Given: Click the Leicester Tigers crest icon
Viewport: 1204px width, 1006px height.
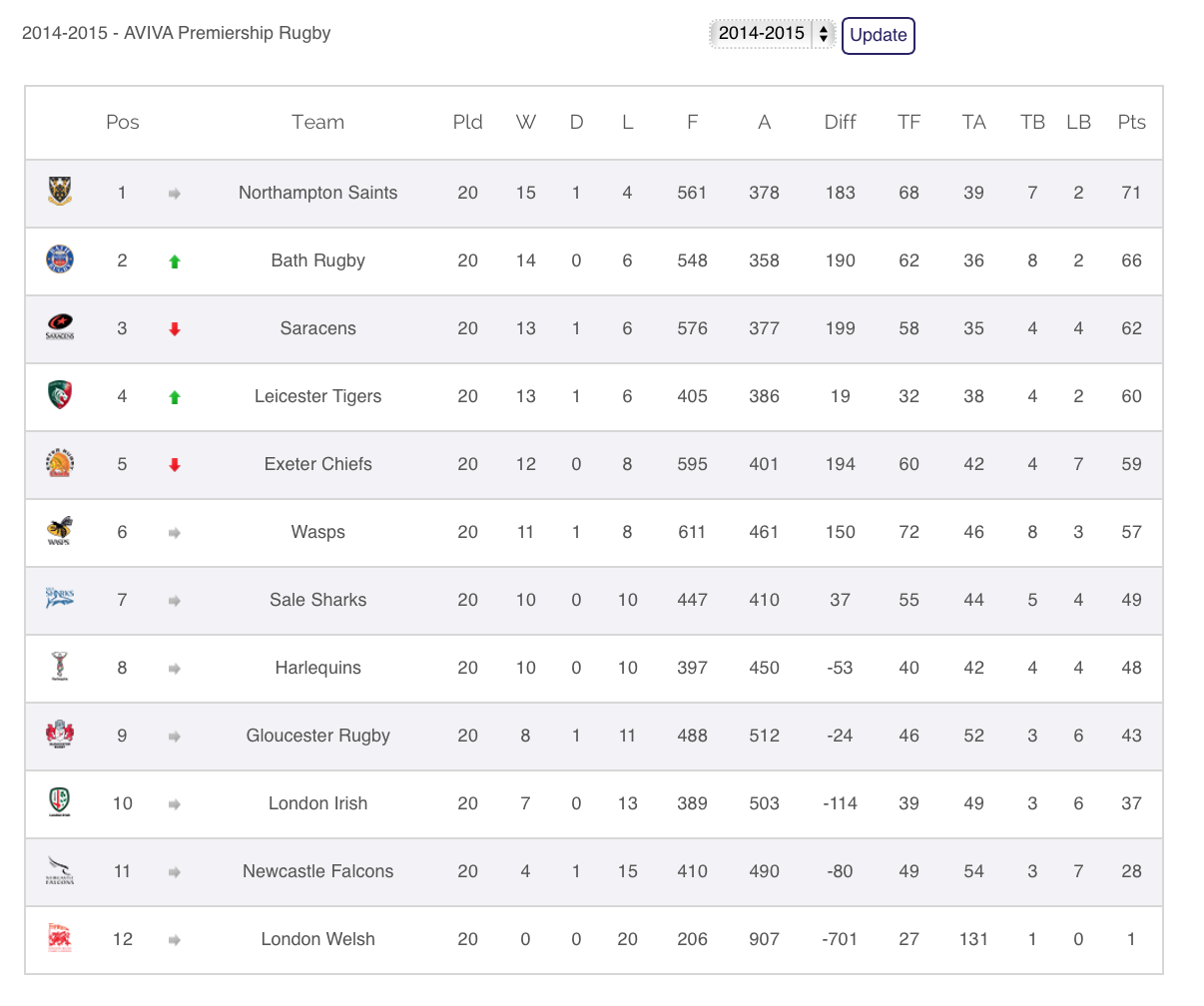Looking at the screenshot, I should click(60, 395).
